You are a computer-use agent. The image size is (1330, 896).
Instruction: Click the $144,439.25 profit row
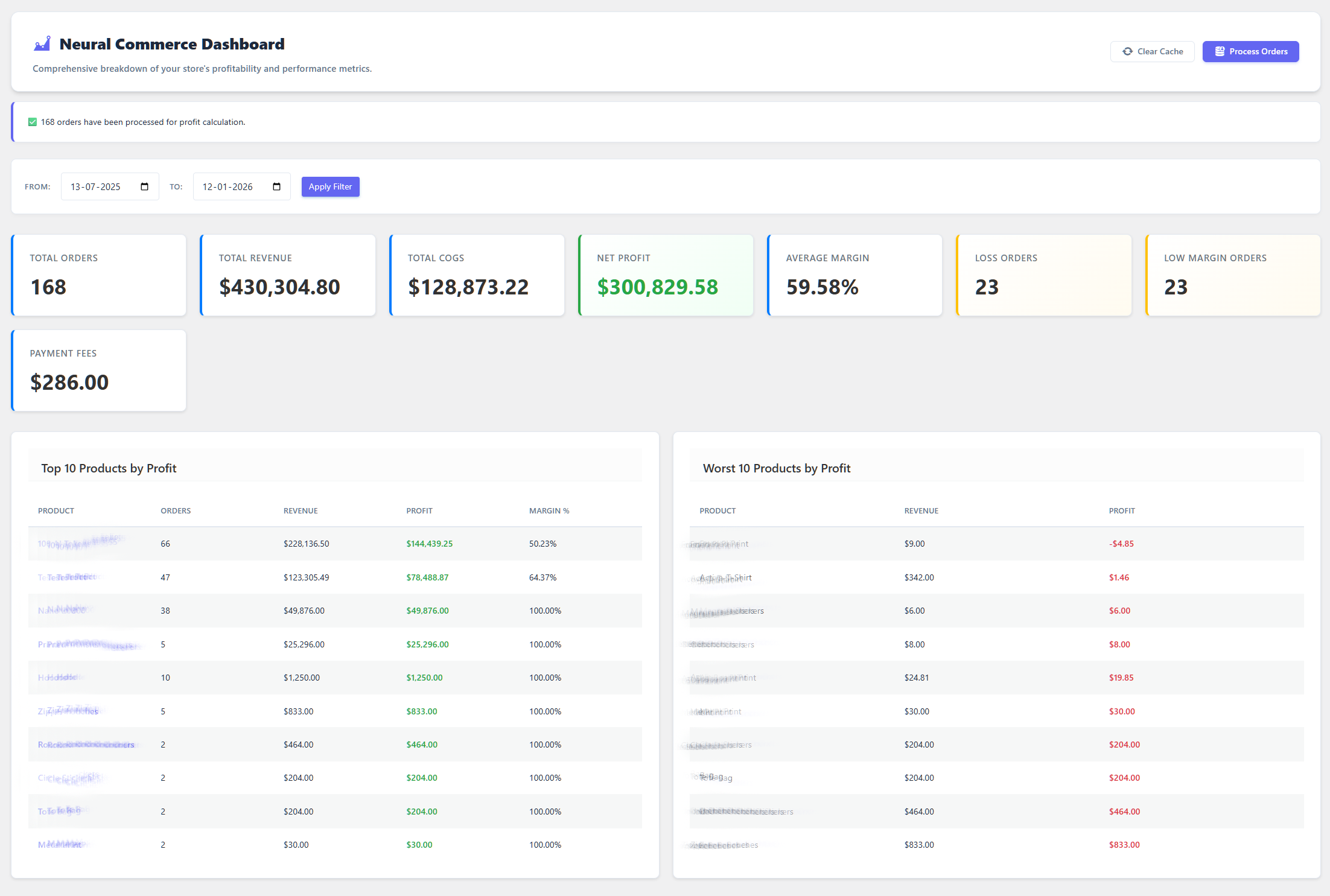pyautogui.click(x=429, y=544)
